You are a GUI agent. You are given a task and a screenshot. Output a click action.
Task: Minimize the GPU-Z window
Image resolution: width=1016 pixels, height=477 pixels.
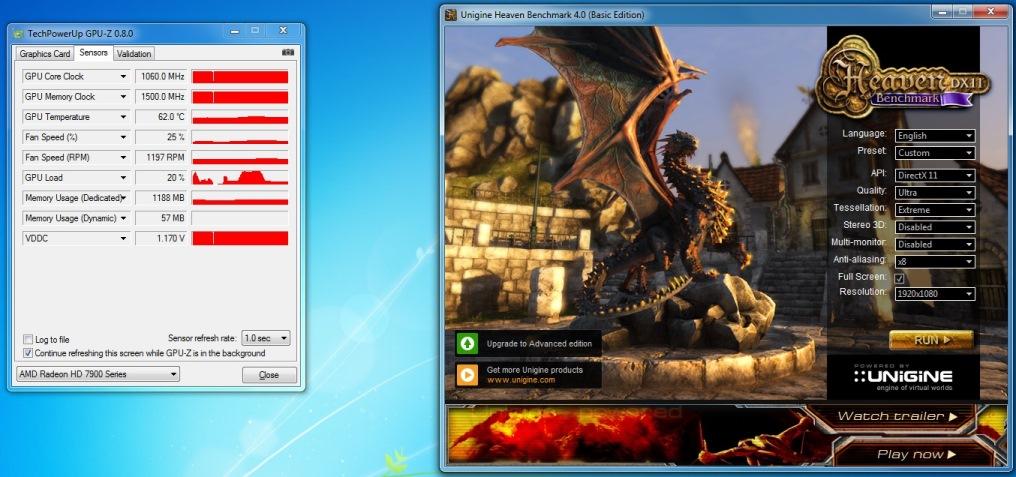click(235, 31)
